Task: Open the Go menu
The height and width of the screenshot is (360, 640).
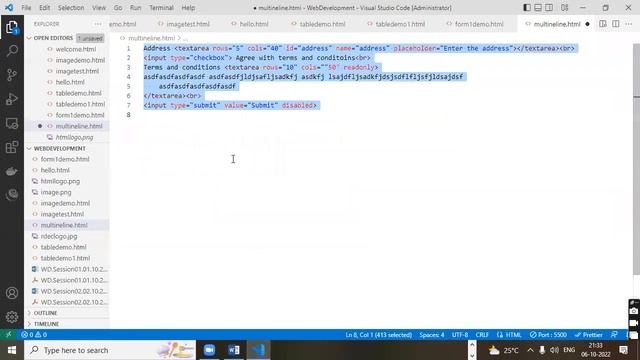Action: coord(118,8)
